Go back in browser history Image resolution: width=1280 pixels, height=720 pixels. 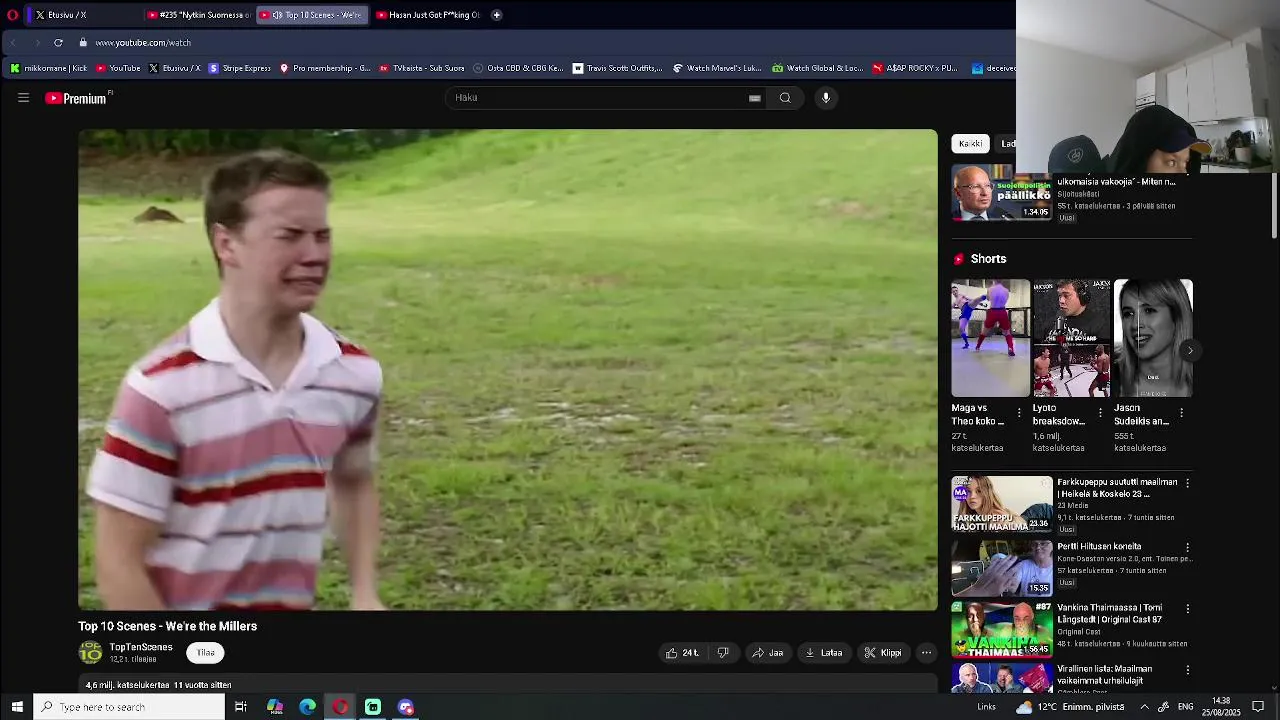pyautogui.click(x=14, y=43)
